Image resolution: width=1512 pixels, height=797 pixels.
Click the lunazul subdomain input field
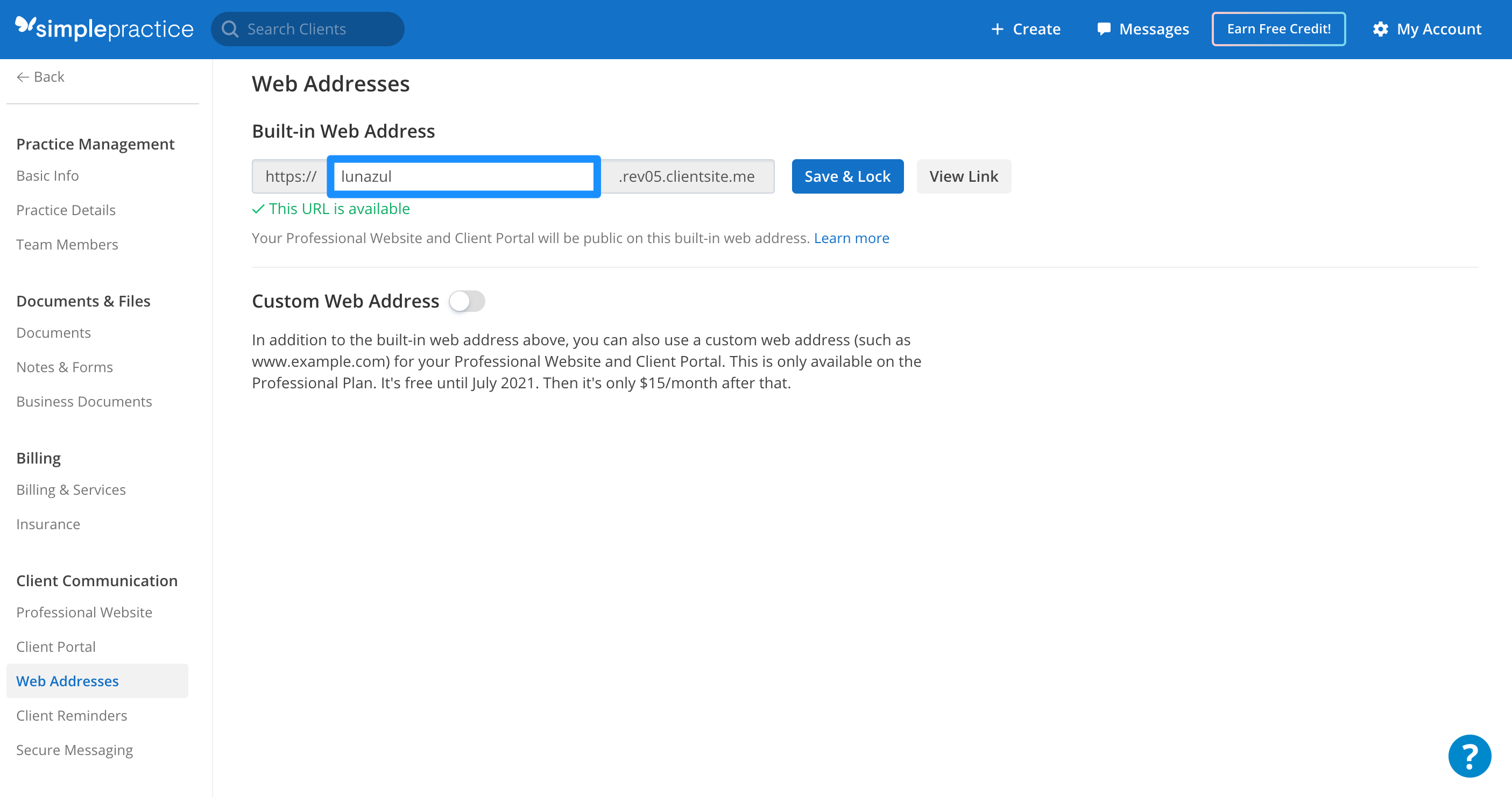coord(464,176)
